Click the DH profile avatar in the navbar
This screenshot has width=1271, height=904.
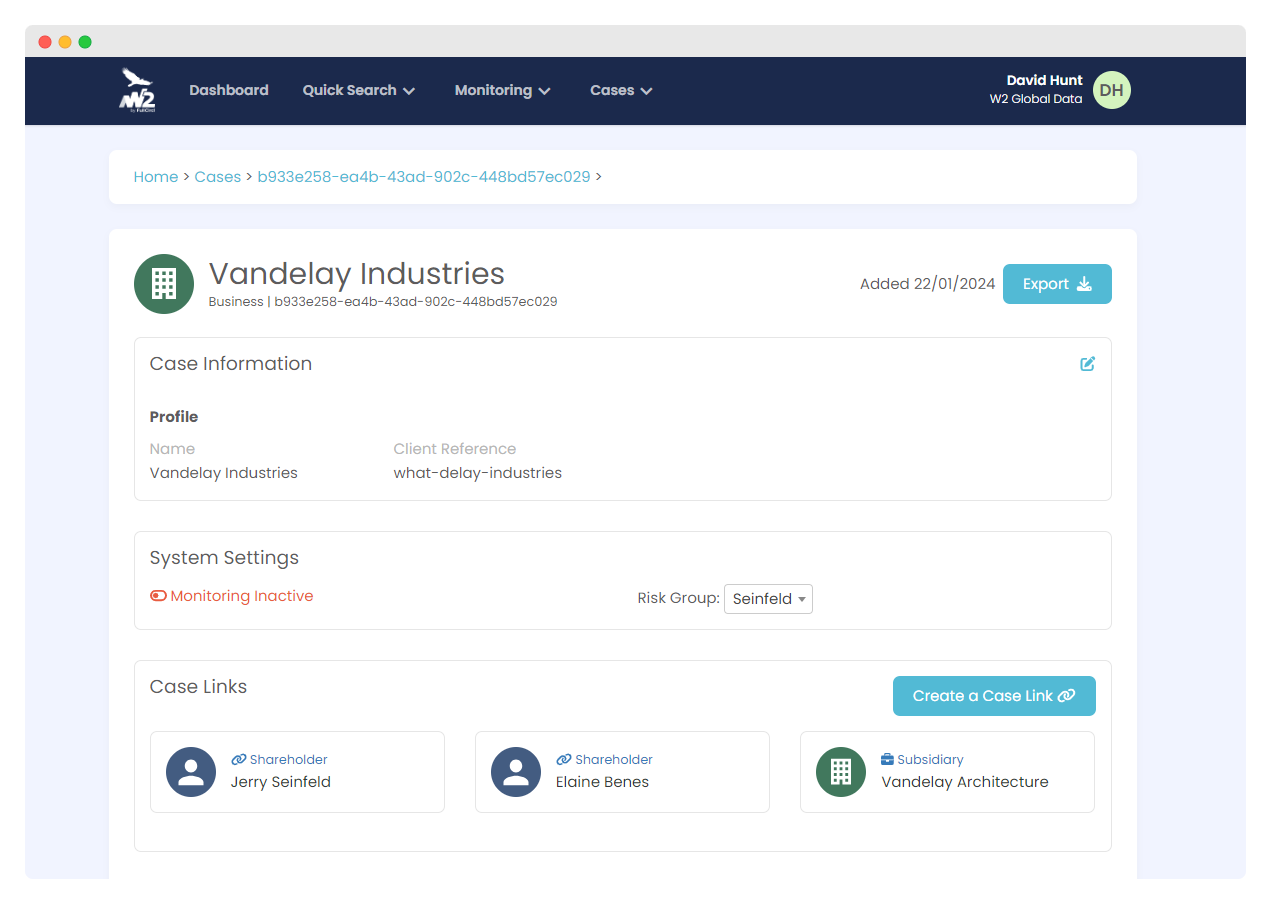click(1111, 90)
